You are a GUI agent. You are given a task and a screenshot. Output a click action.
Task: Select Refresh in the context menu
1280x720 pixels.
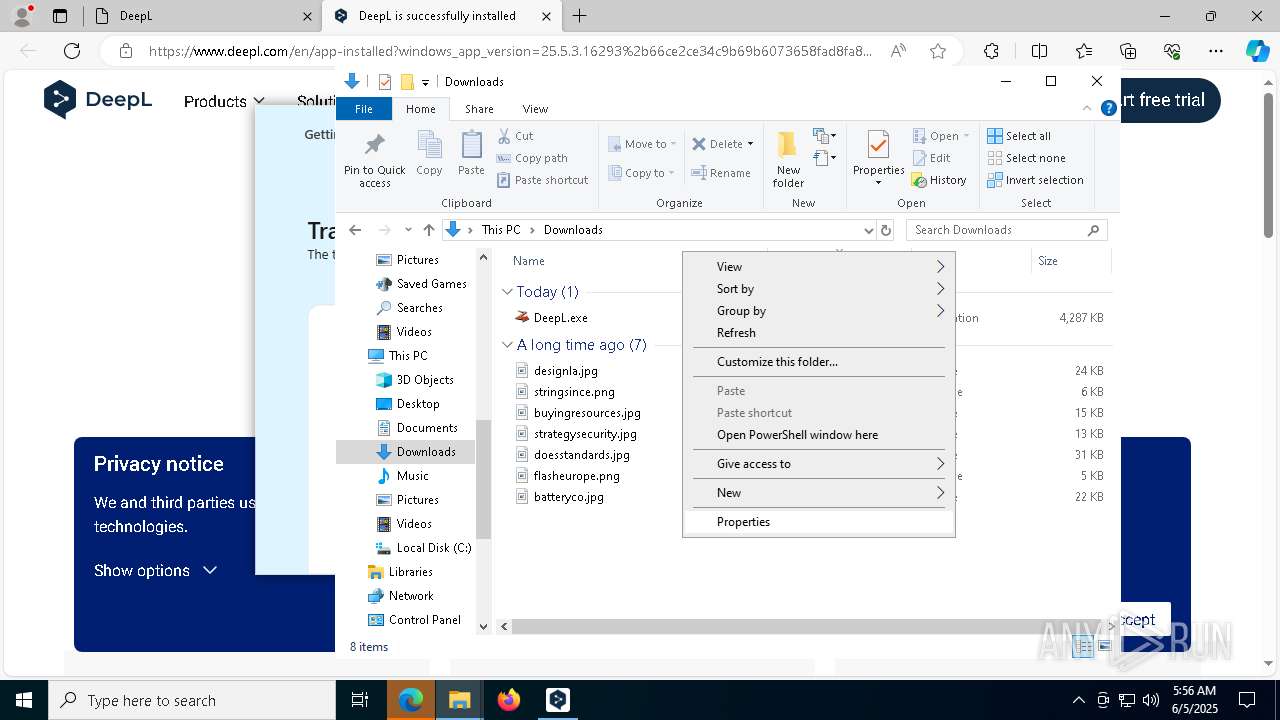(x=819, y=333)
